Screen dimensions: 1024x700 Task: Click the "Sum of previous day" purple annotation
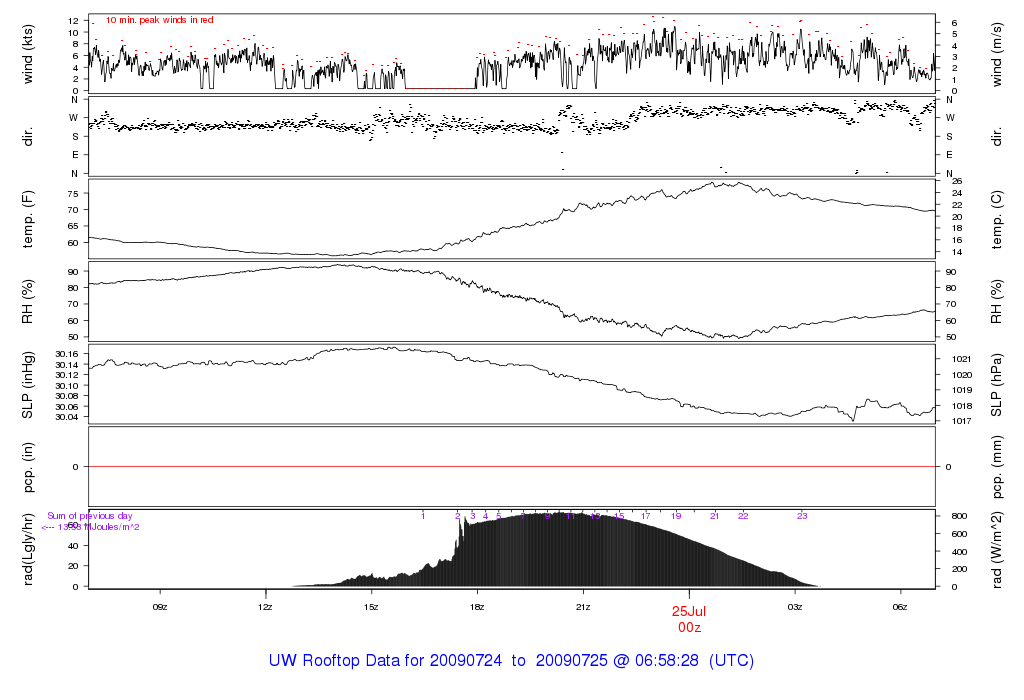point(90,516)
